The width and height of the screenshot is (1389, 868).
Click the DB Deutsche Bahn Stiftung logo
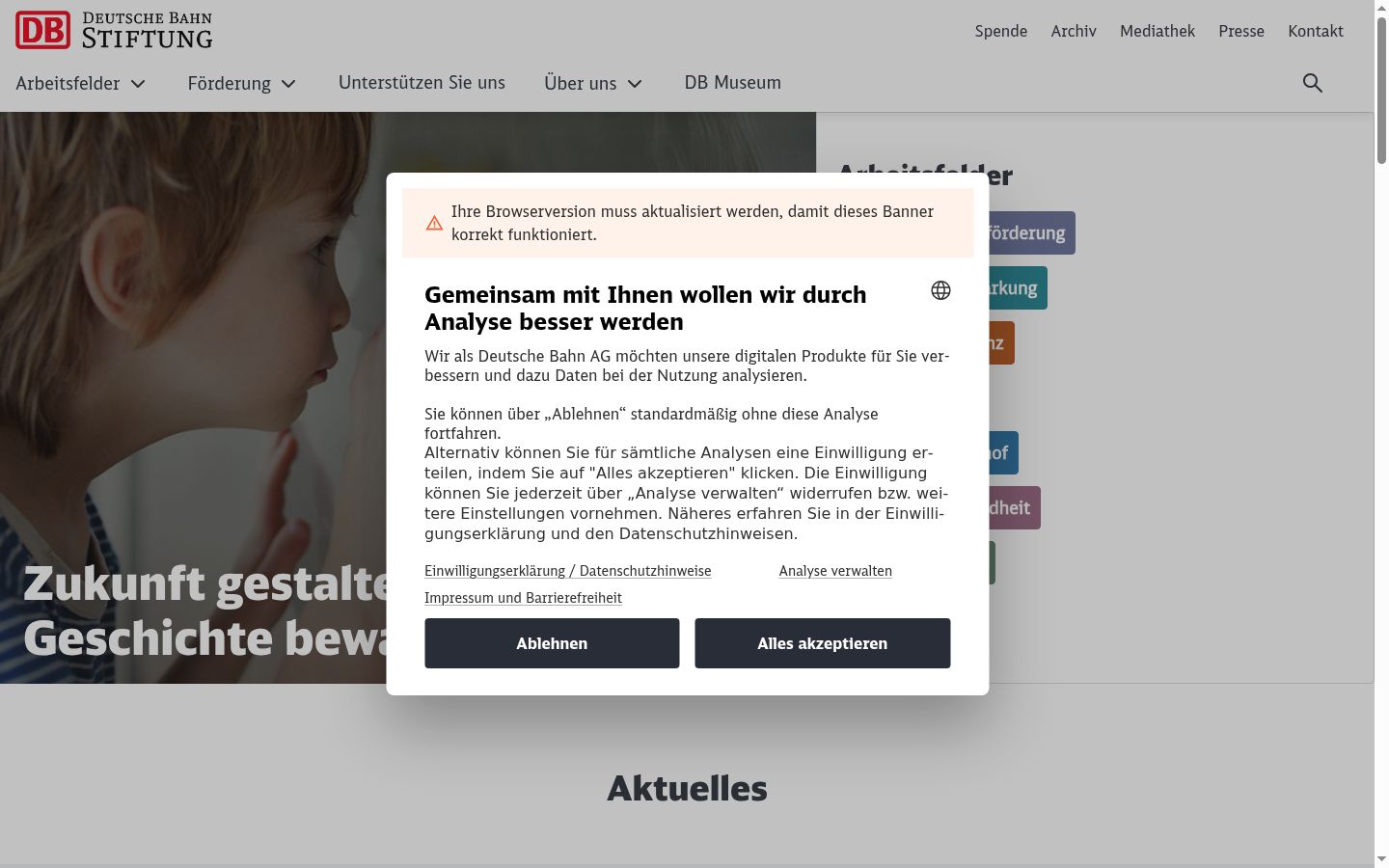(114, 30)
